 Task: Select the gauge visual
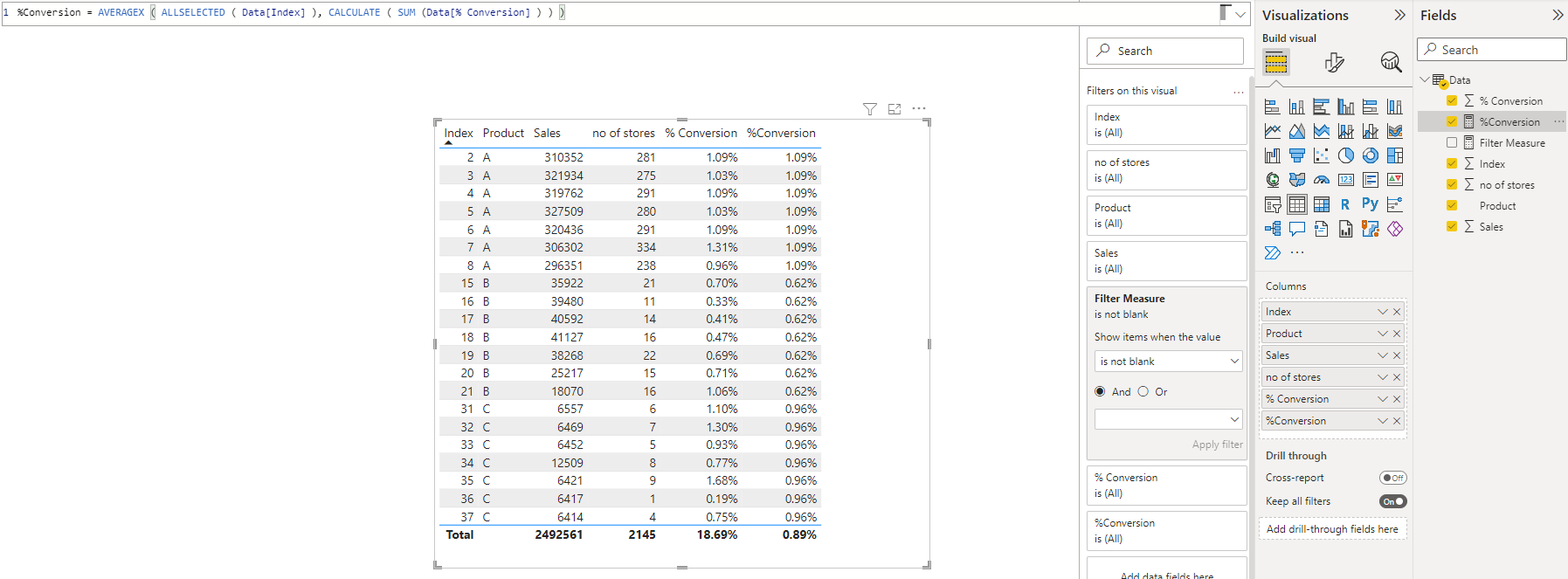pos(1322,180)
